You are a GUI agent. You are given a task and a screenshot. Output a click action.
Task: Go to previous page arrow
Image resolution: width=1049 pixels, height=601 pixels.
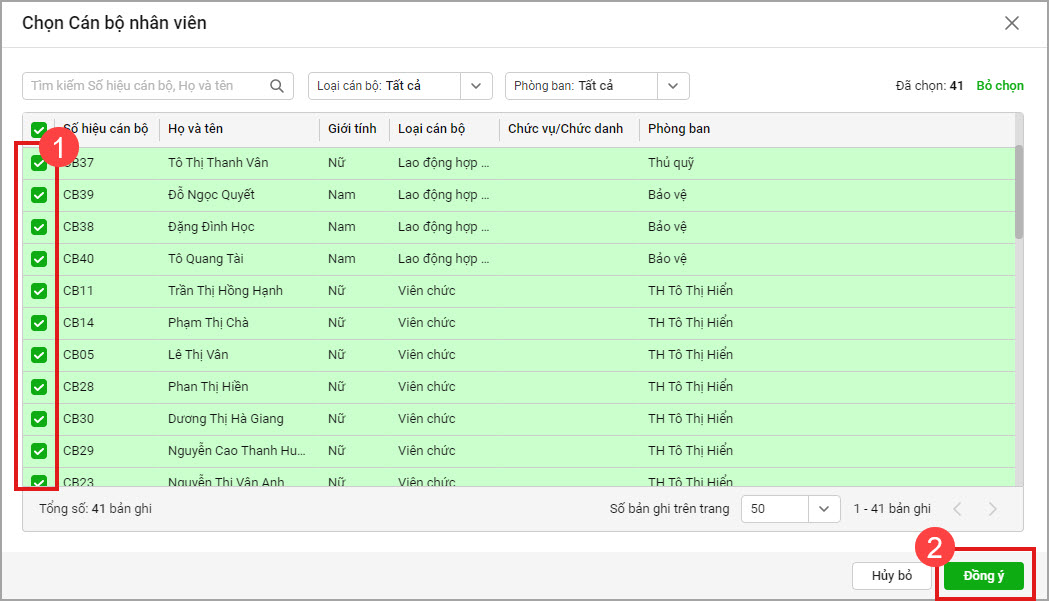click(957, 509)
